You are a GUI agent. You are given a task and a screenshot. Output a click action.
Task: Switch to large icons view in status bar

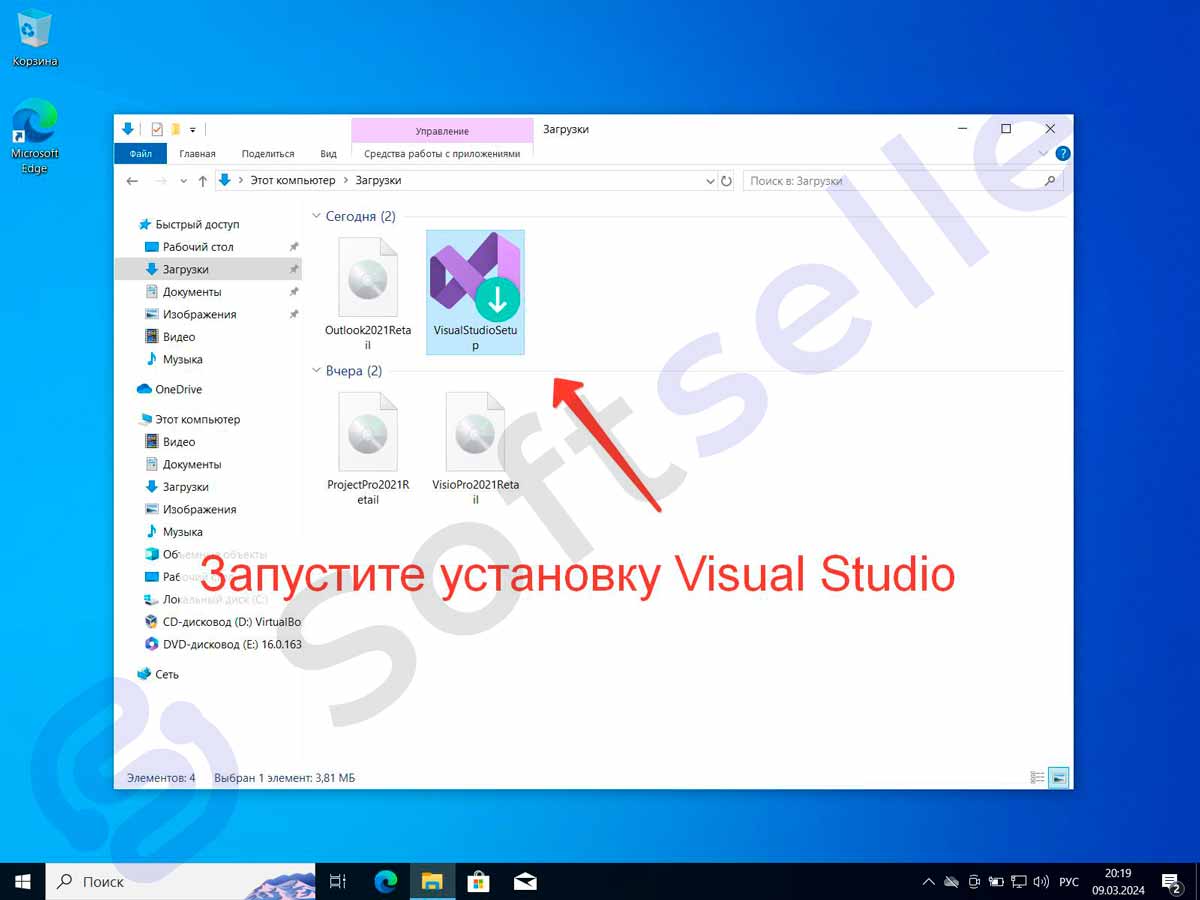click(x=1059, y=777)
